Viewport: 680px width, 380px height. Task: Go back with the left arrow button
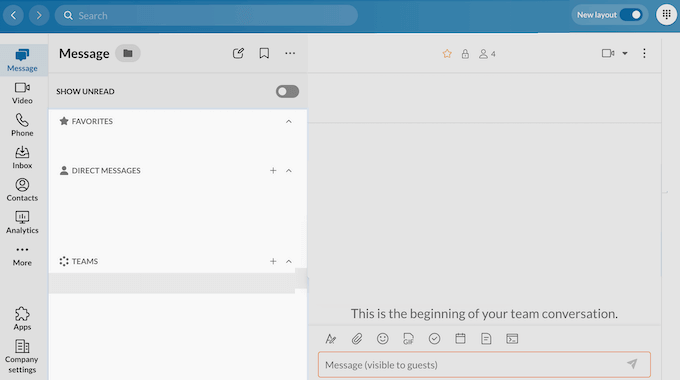[13, 16]
